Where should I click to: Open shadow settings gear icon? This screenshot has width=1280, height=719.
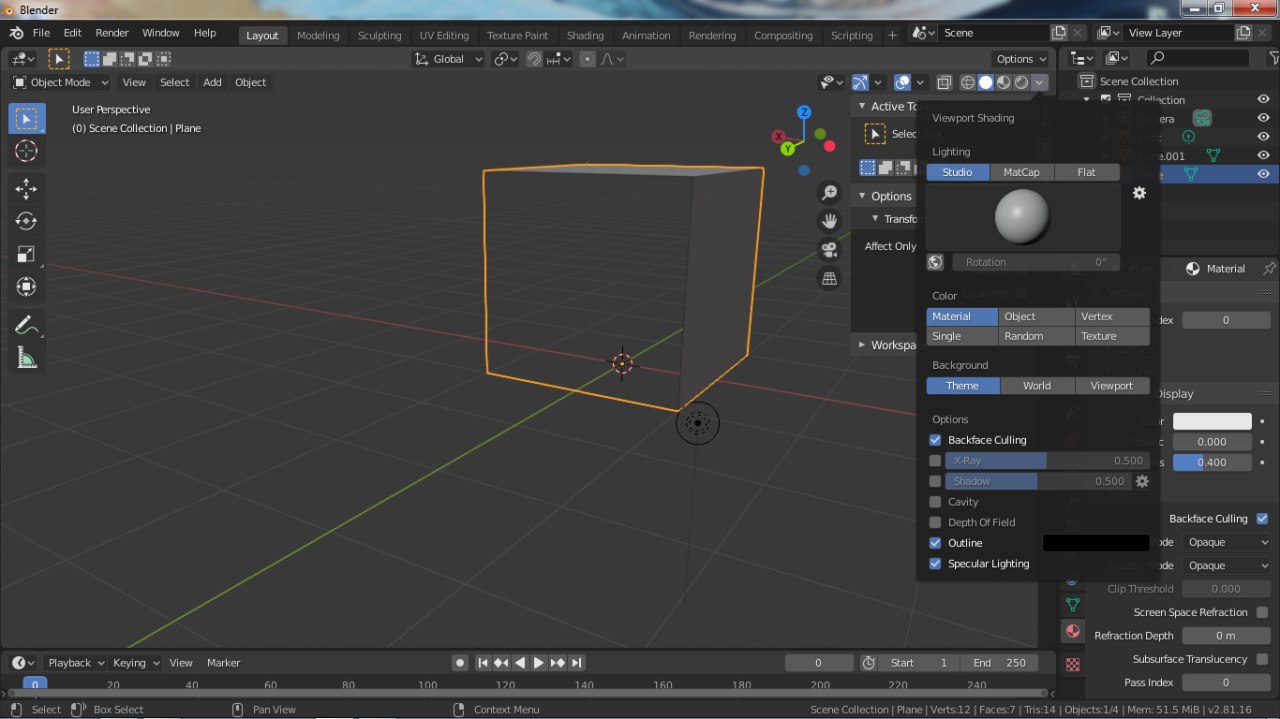pos(1142,481)
